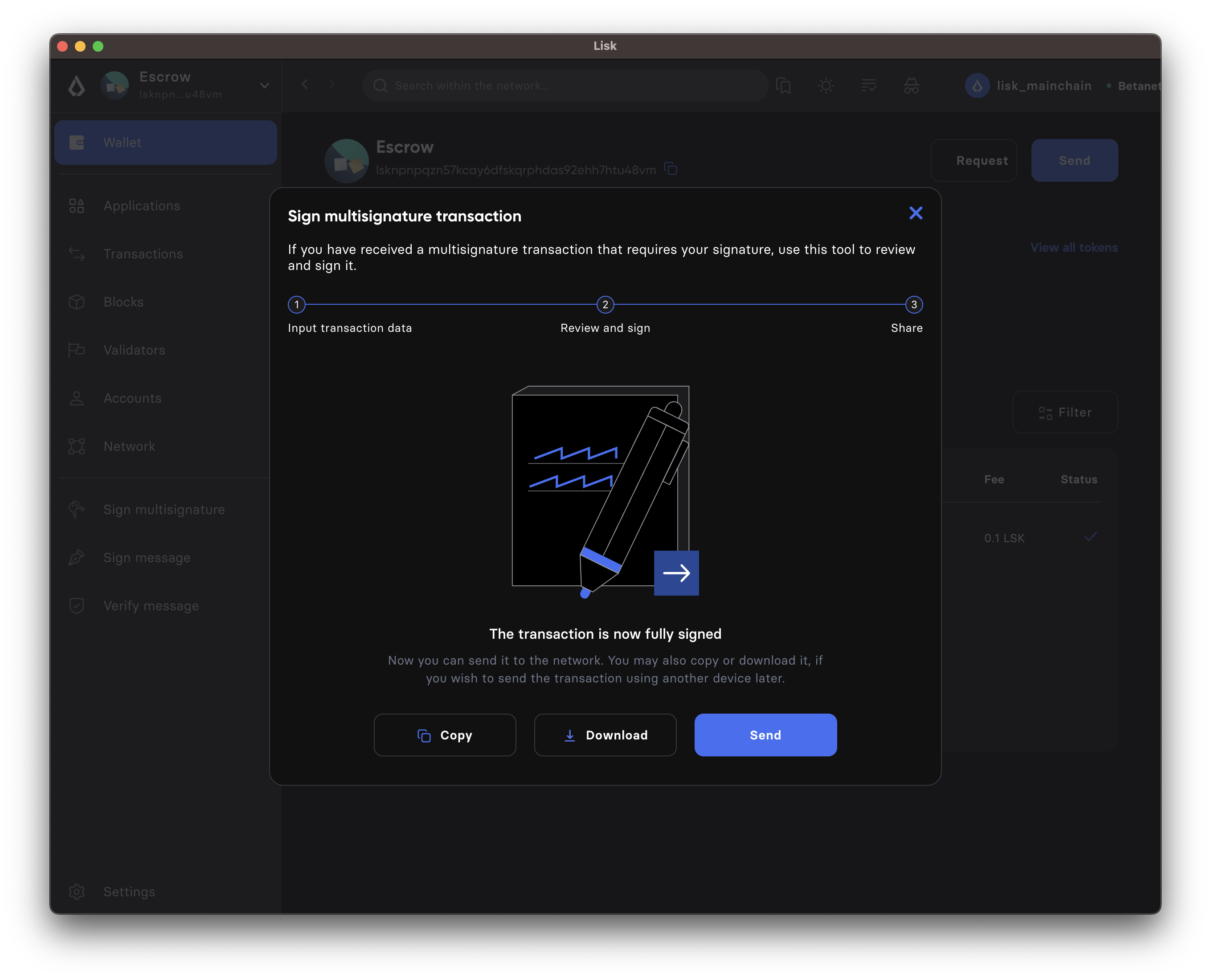
Task: Download the signed transaction
Action: click(605, 735)
